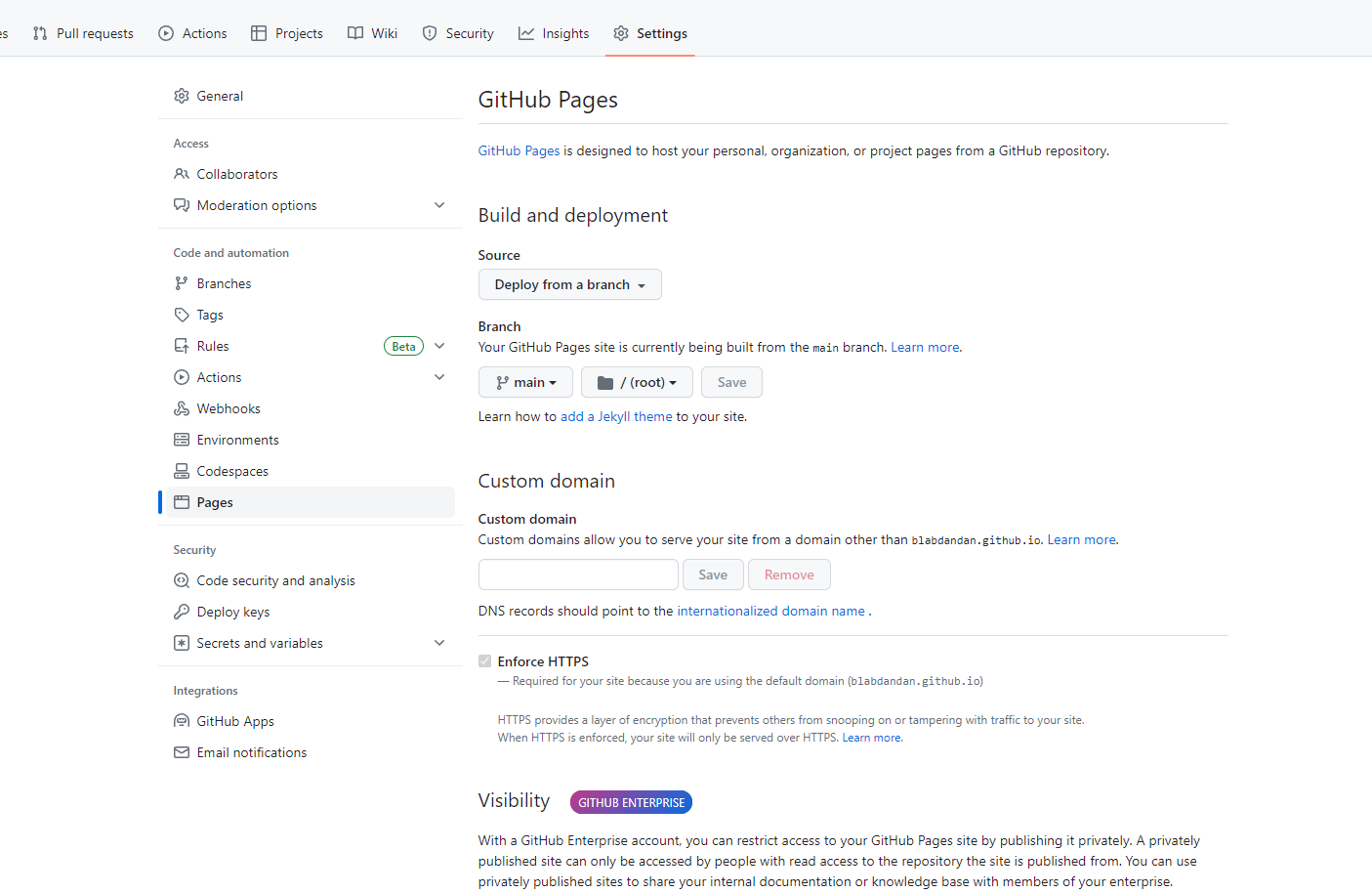
Task: Click the Code security and analysis icon
Action: pyautogui.click(x=182, y=580)
